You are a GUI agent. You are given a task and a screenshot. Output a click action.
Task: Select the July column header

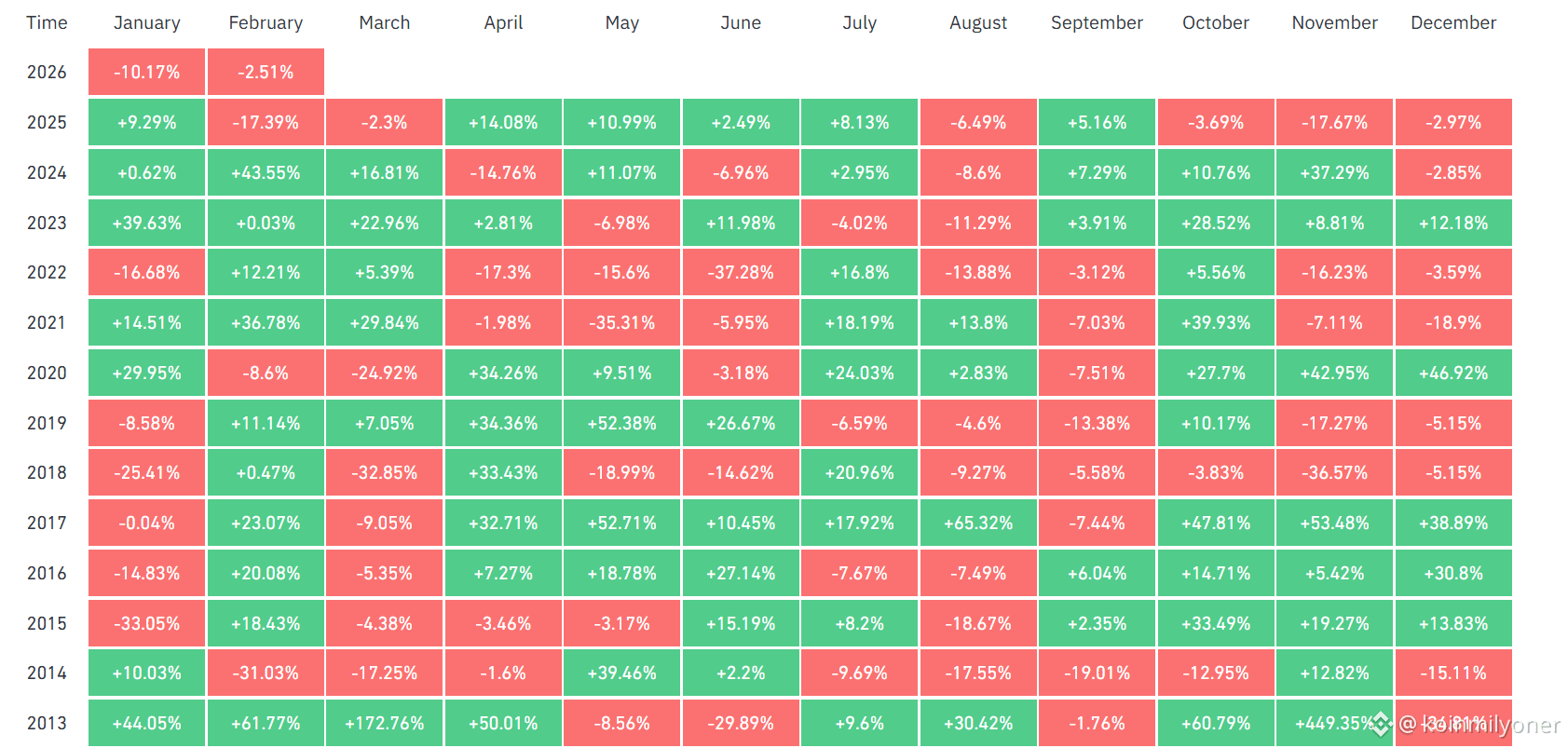click(859, 22)
